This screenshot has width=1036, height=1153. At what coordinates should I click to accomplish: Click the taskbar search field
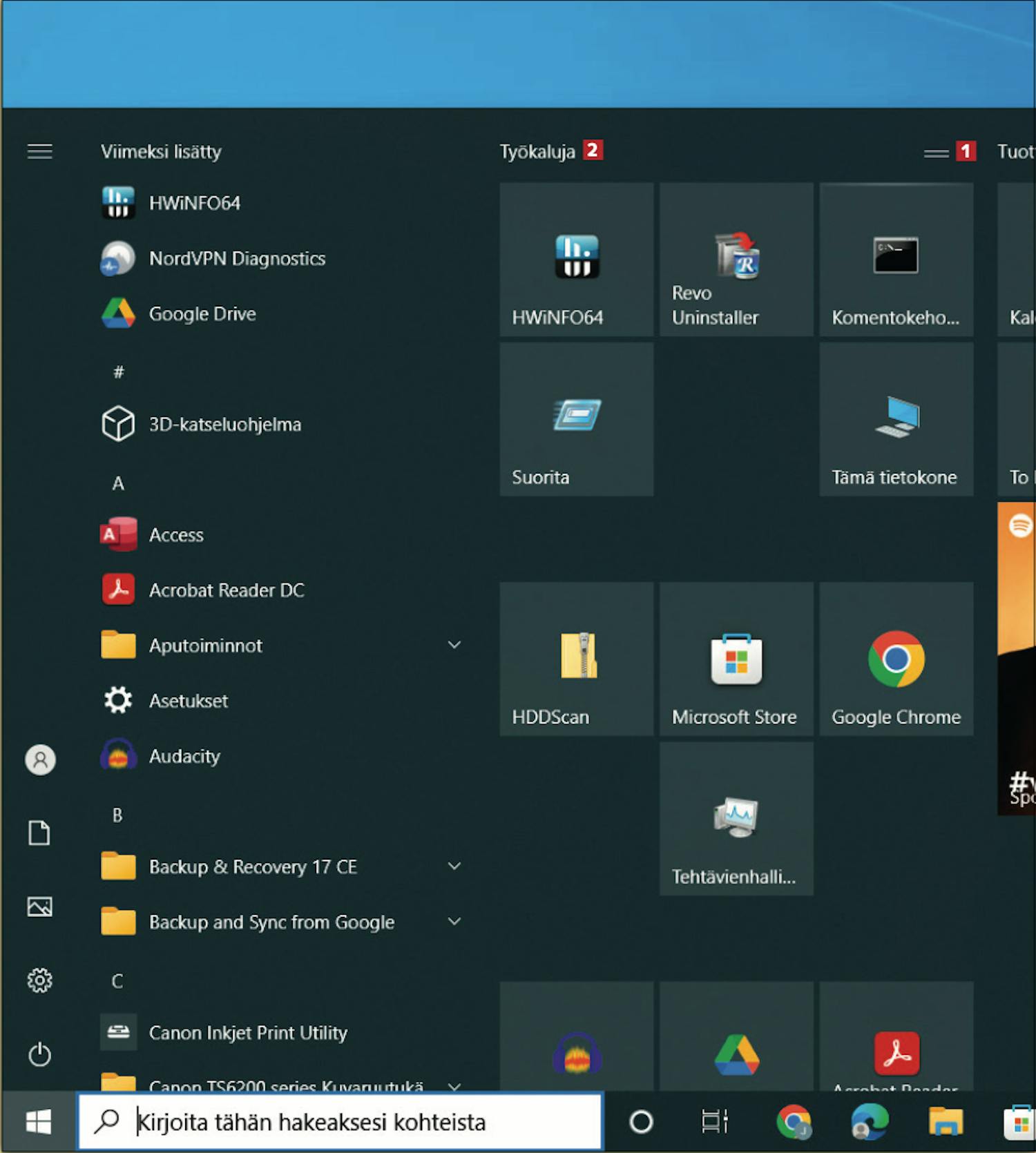point(340,1122)
